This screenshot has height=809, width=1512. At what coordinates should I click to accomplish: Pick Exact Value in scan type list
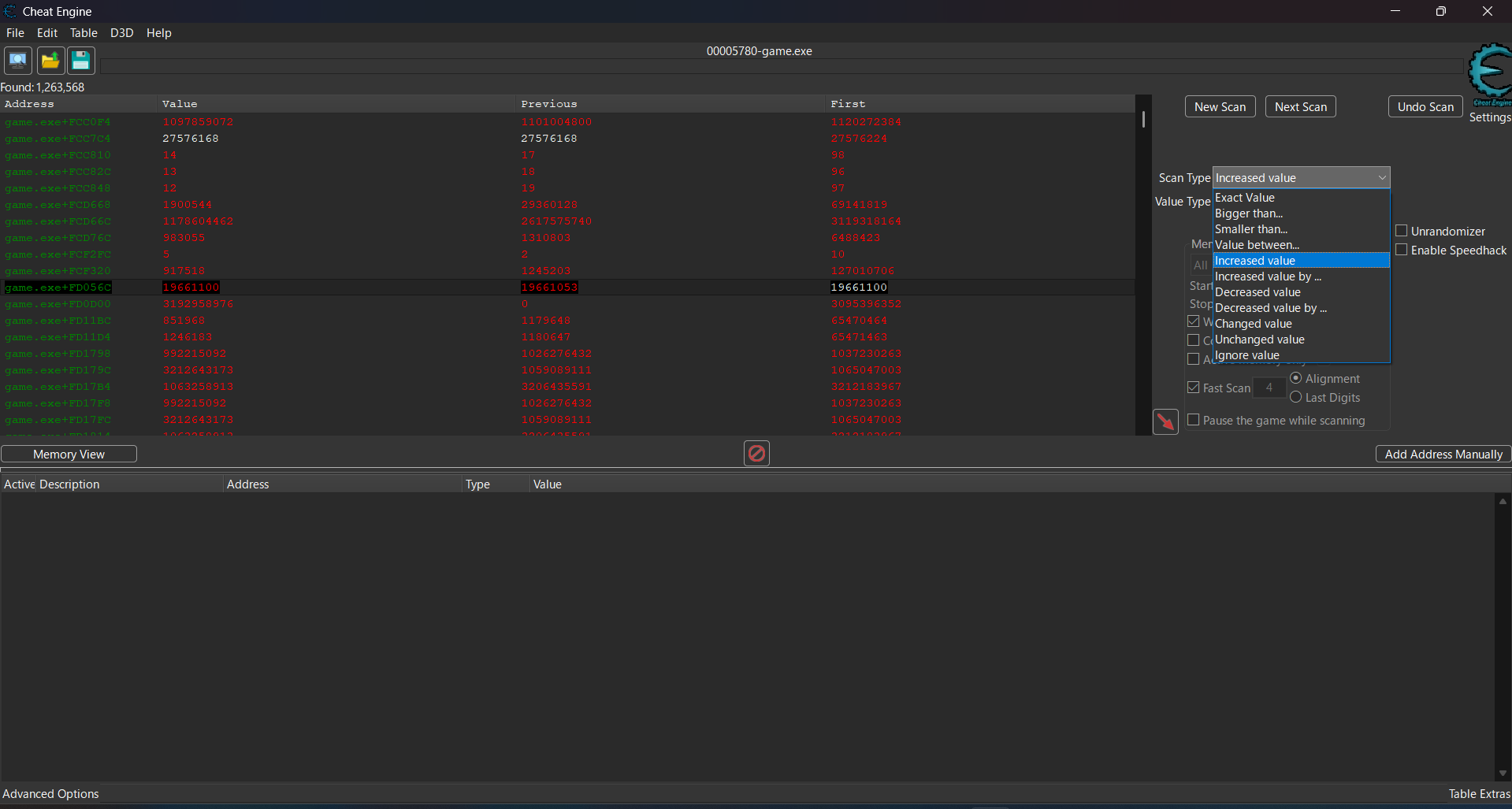point(1245,198)
